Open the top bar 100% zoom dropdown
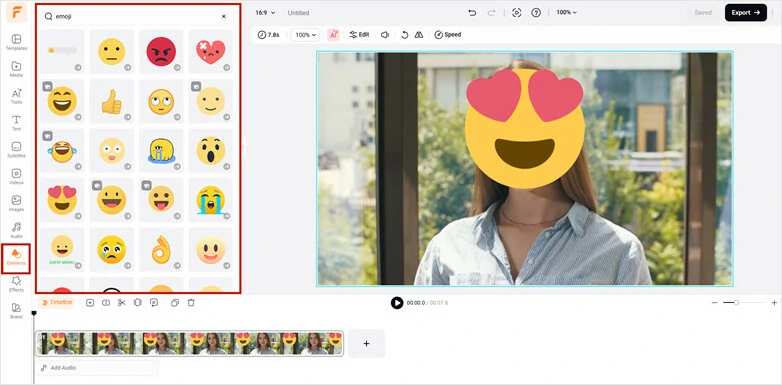 (x=567, y=12)
